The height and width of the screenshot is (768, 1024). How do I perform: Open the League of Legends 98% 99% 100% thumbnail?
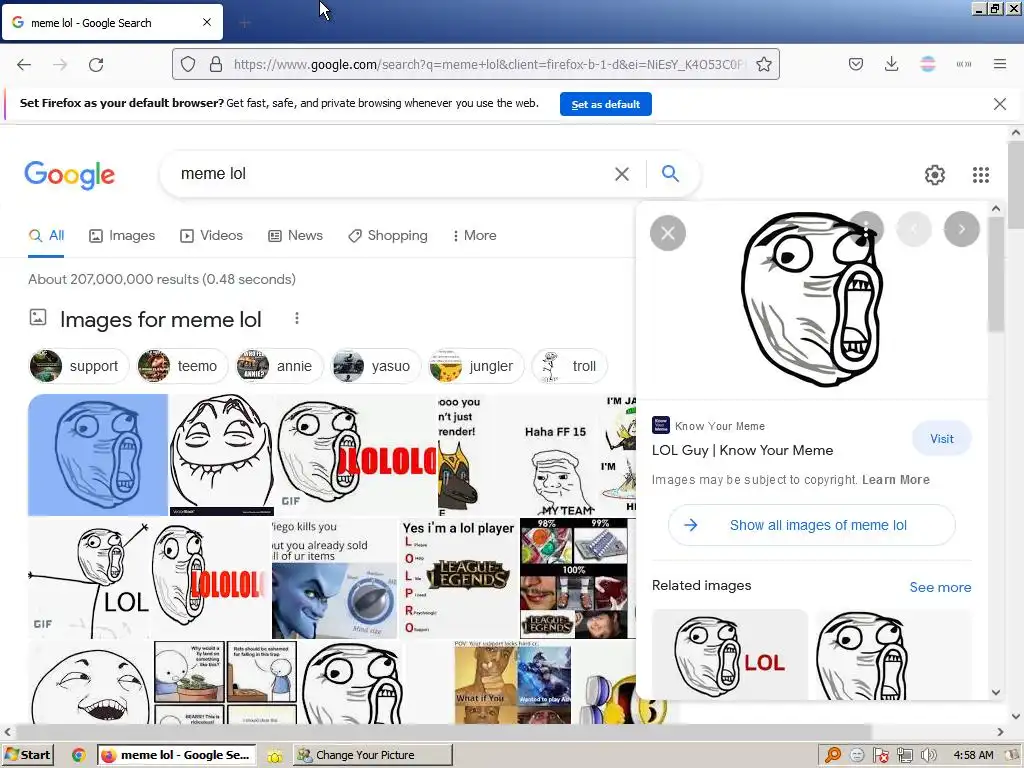573,578
